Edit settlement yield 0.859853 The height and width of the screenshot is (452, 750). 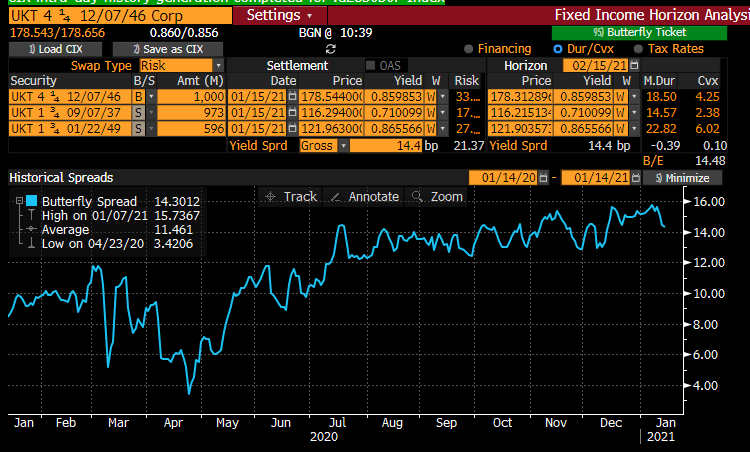point(394,97)
